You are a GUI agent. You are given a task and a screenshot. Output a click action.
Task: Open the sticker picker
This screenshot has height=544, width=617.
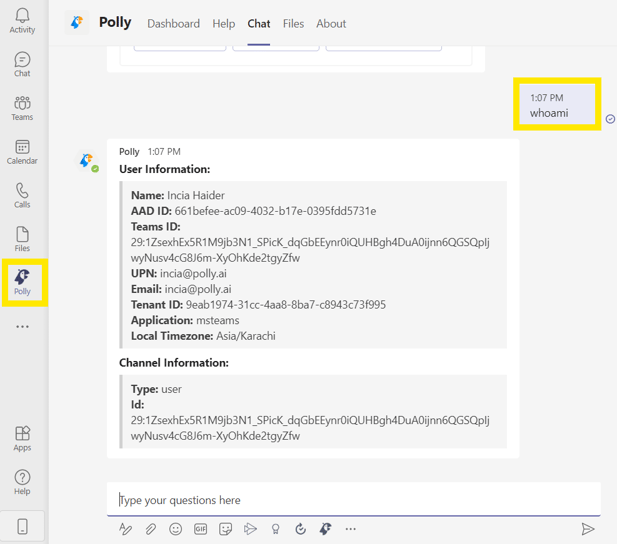[225, 529]
